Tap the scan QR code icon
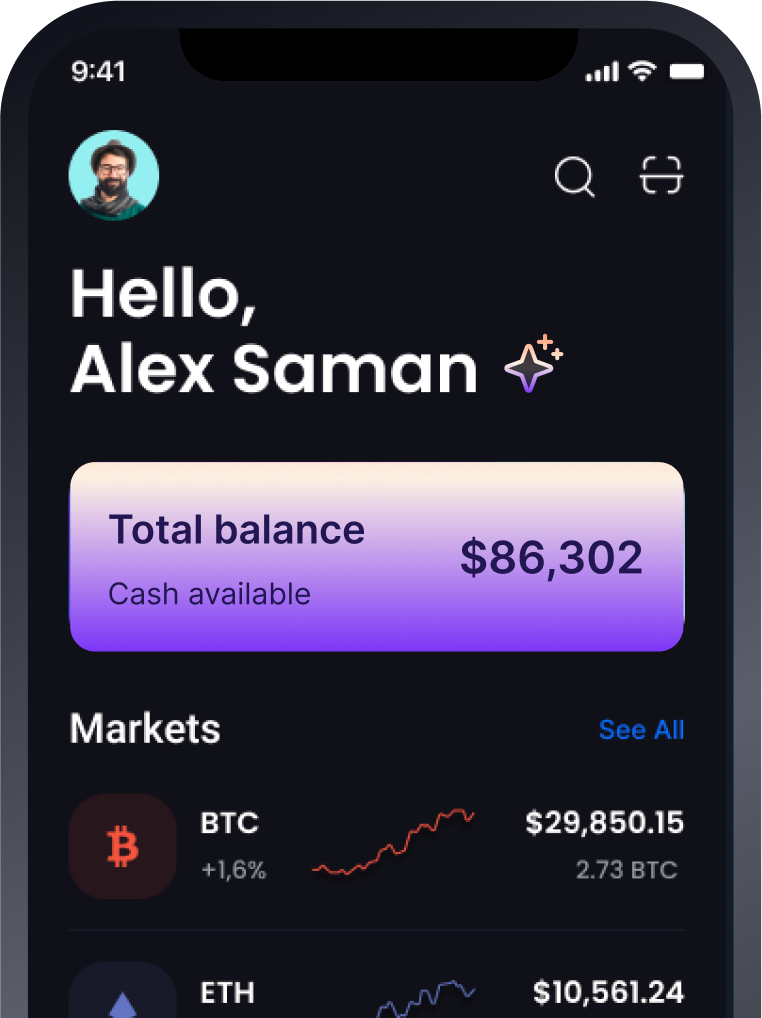This screenshot has width=762, height=1018. click(x=662, y=176)
